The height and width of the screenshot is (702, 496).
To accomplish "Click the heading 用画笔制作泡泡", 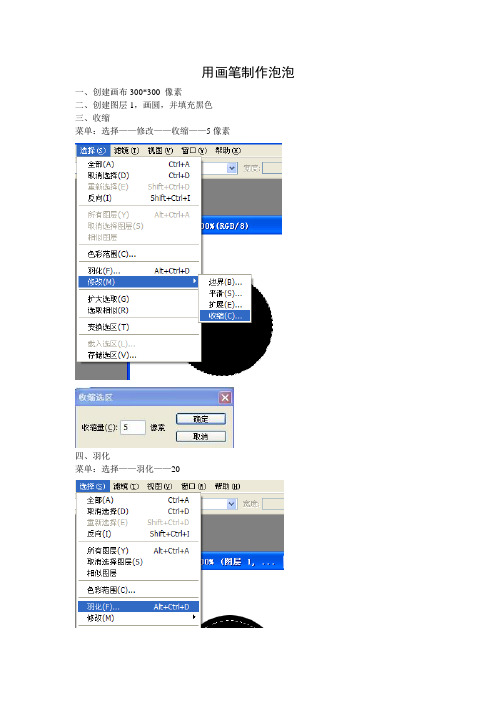I will pos(248,72).
